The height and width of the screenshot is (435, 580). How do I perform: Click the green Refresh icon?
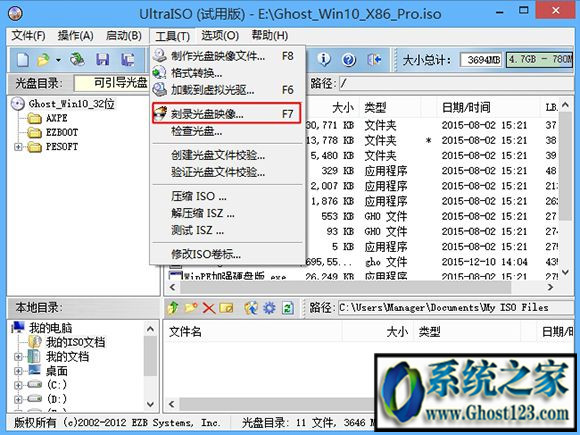pyautogui.click(x=287, y=308)
